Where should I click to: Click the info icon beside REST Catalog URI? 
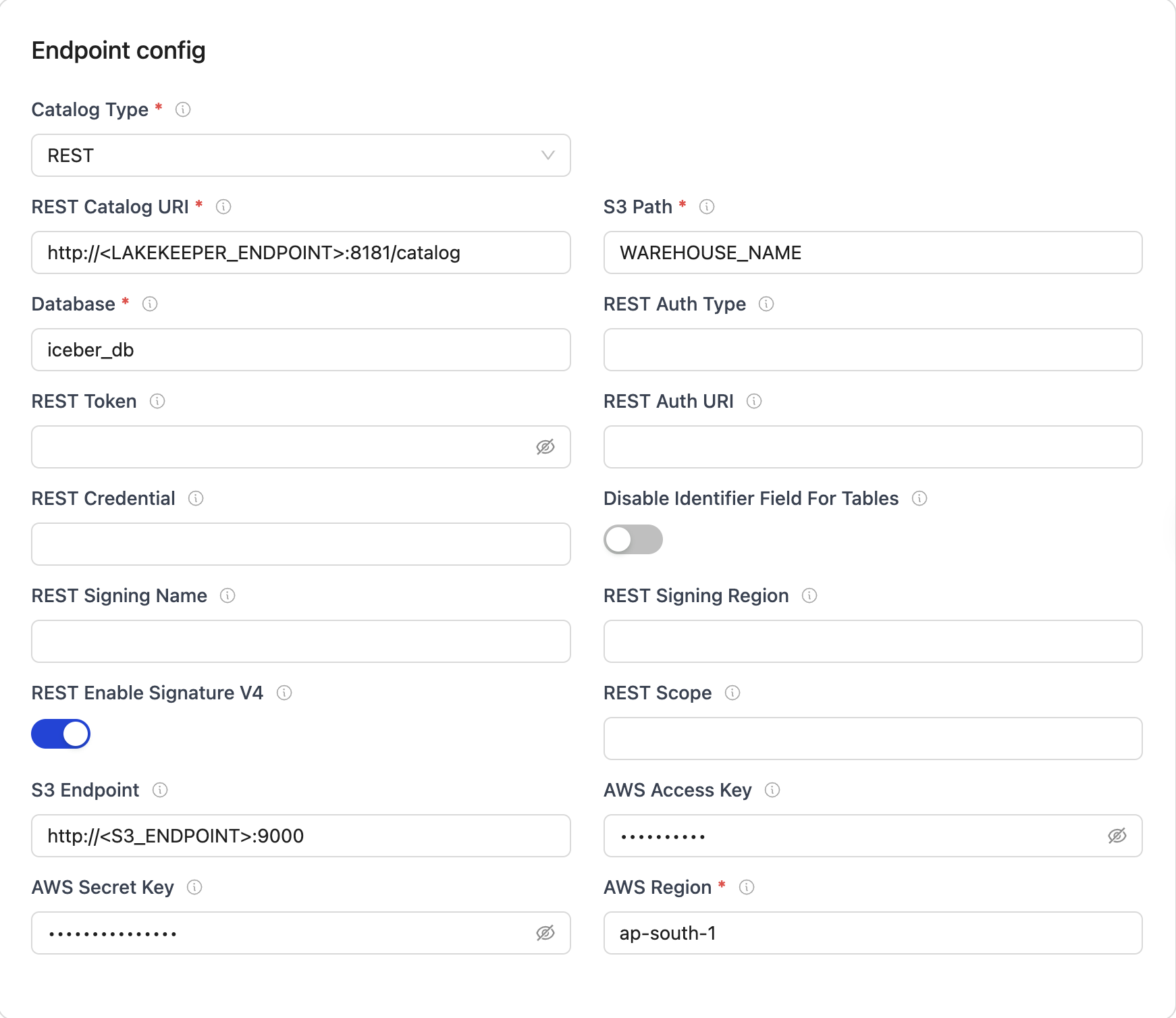(224, 207)
